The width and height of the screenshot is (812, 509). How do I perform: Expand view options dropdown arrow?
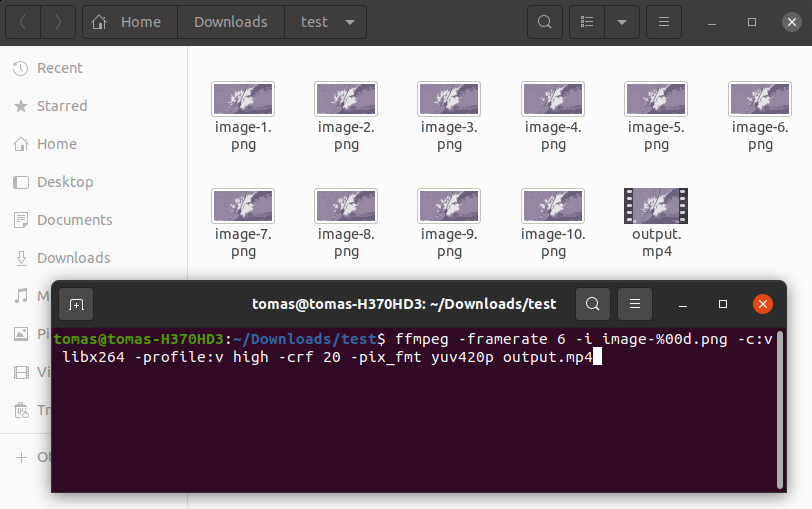click(622, 22)
